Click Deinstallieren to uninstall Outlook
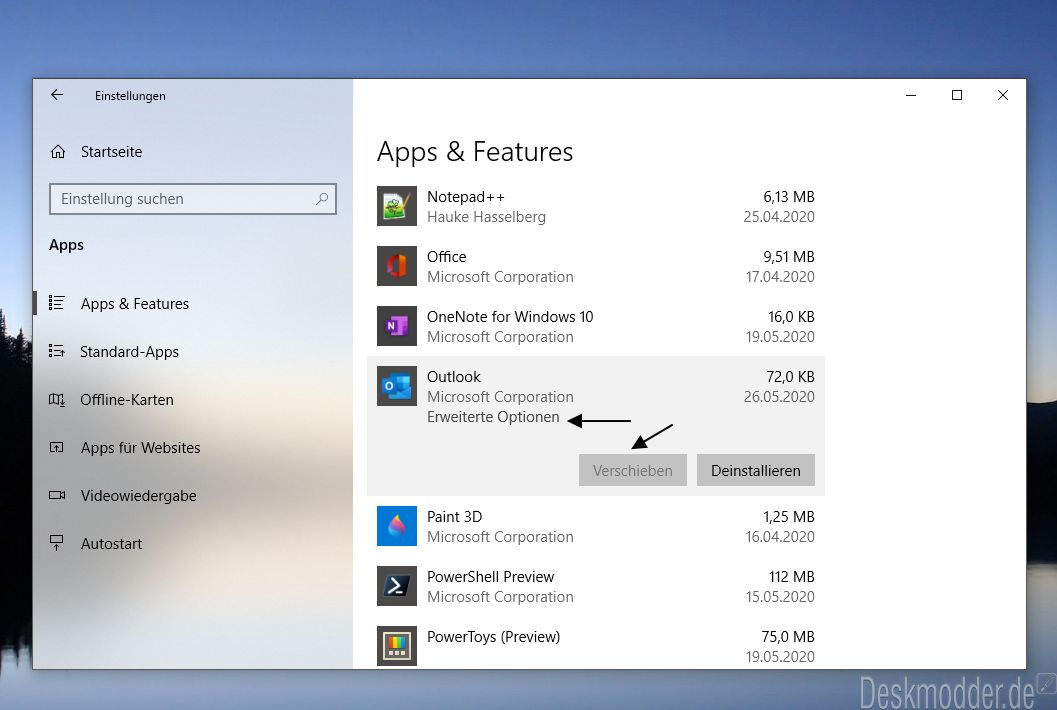 tap(756, 470)
